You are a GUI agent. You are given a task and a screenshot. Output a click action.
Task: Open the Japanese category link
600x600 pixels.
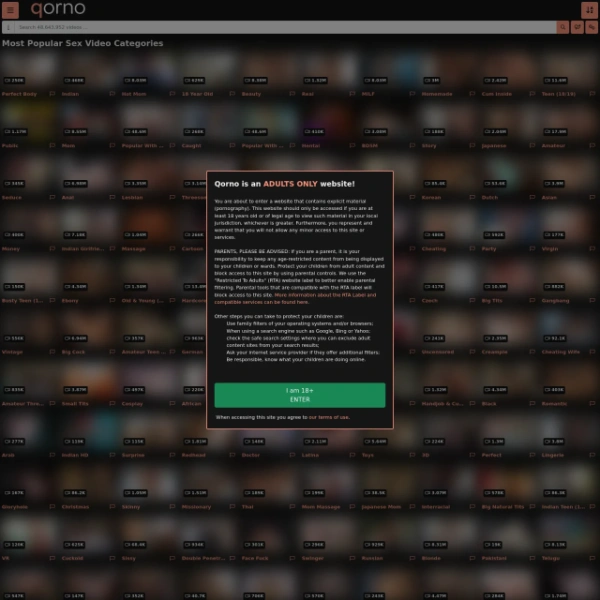point(494,145)
